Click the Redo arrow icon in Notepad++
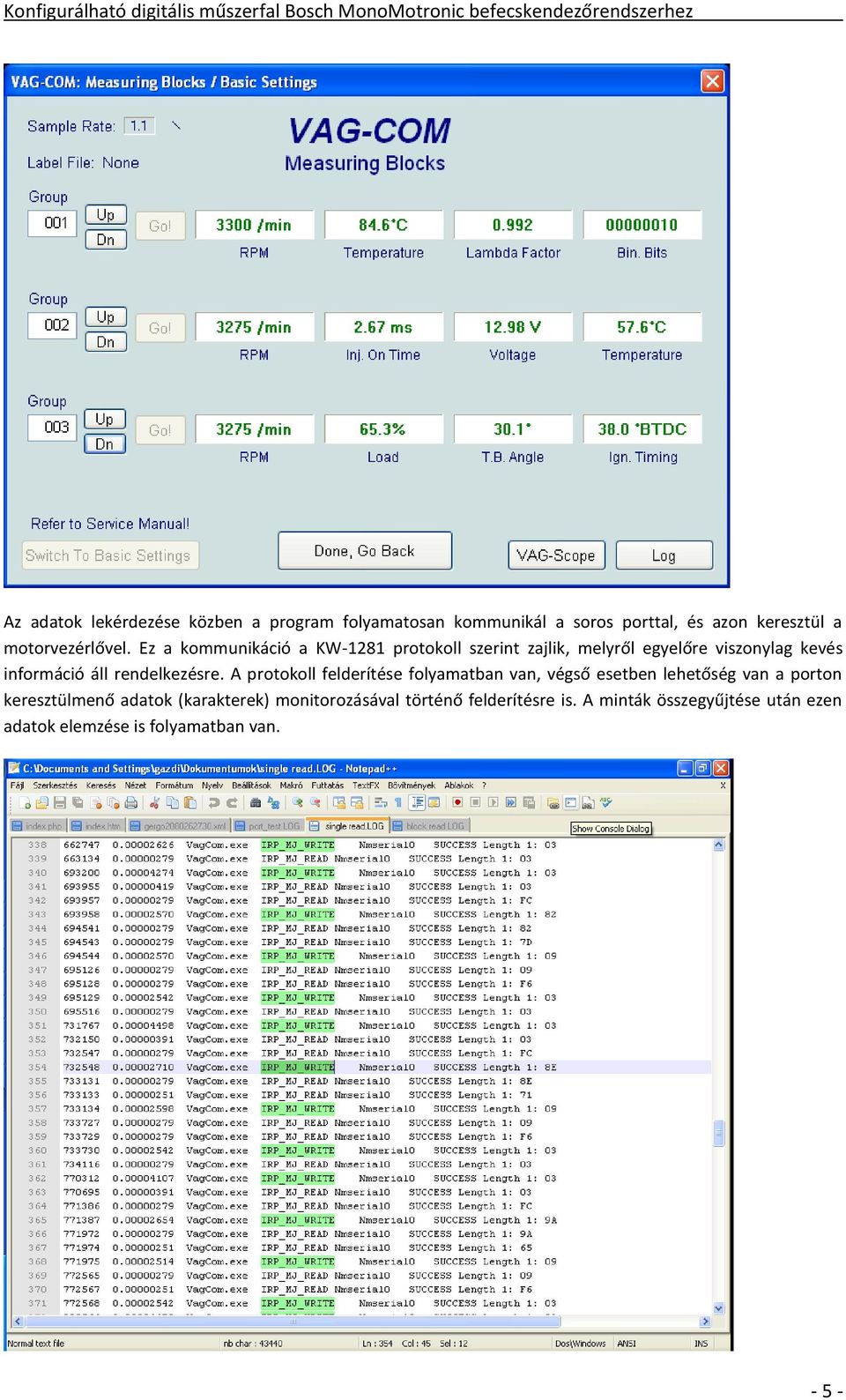The image size is (846, 1400). tap(232, 803)
